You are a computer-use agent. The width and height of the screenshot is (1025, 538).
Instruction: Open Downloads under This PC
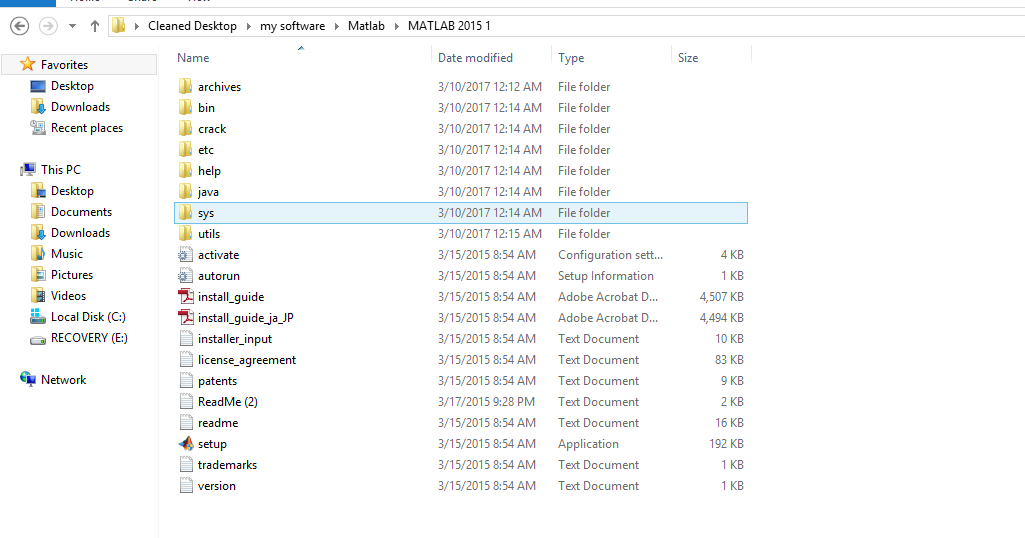[80, 233]
